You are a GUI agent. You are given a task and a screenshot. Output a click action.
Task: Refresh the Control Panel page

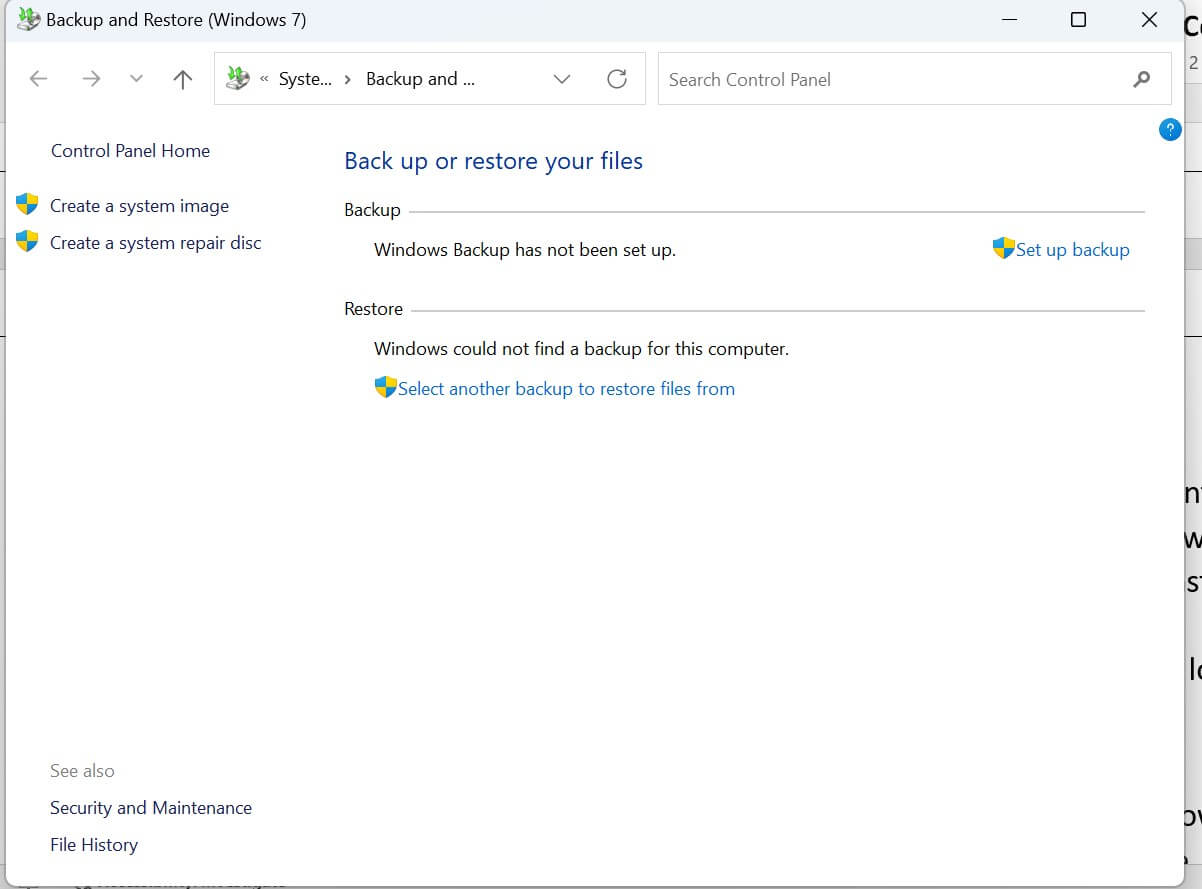point(617,79)
